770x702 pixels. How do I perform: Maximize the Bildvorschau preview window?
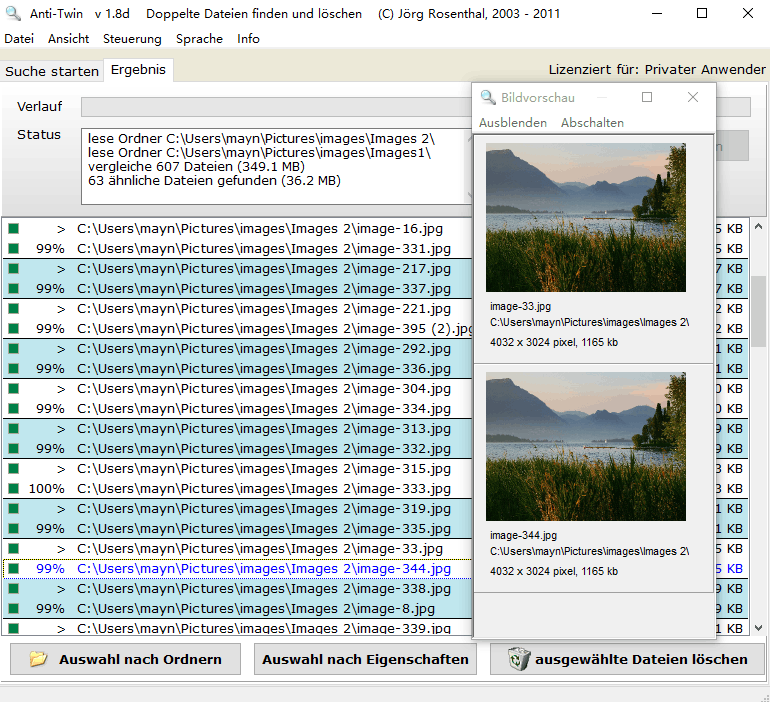click(647, 97)
